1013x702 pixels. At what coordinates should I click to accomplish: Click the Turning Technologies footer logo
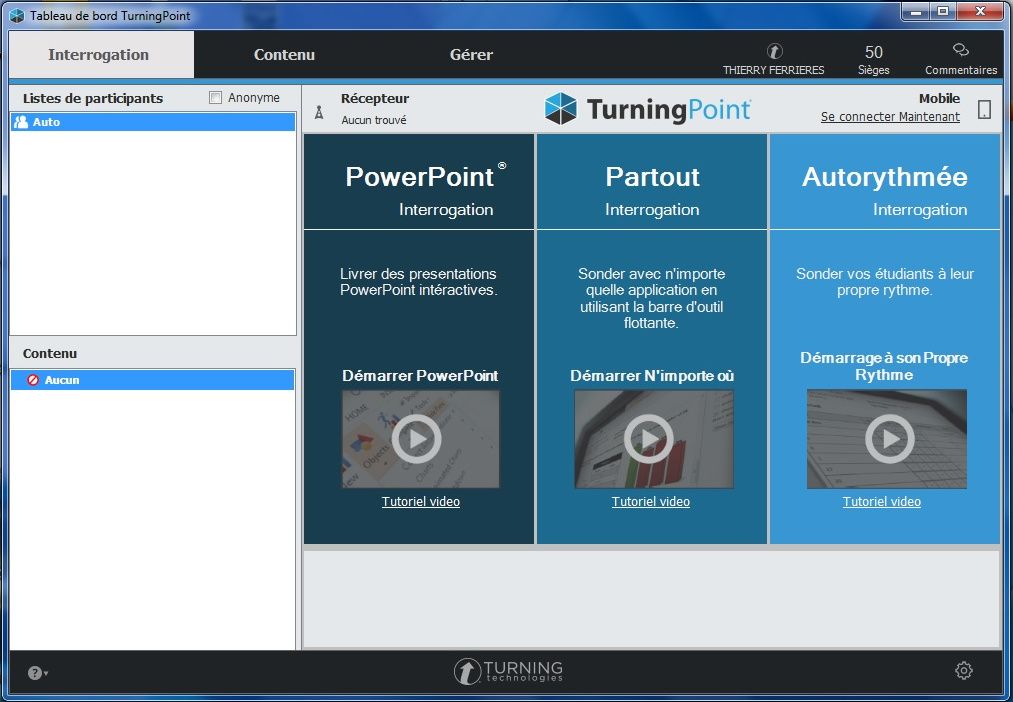[508, 671]
